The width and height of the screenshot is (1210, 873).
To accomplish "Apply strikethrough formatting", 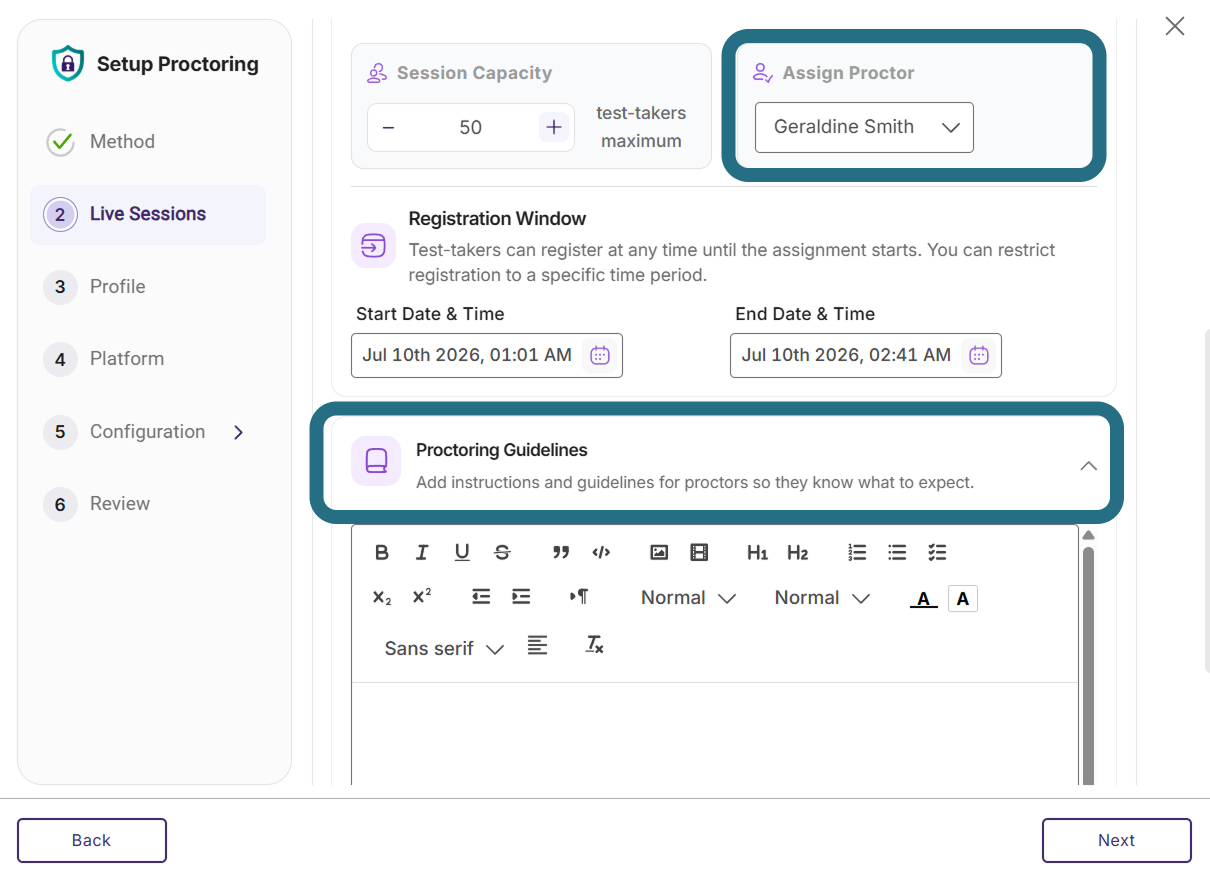I will click(502, 552).
